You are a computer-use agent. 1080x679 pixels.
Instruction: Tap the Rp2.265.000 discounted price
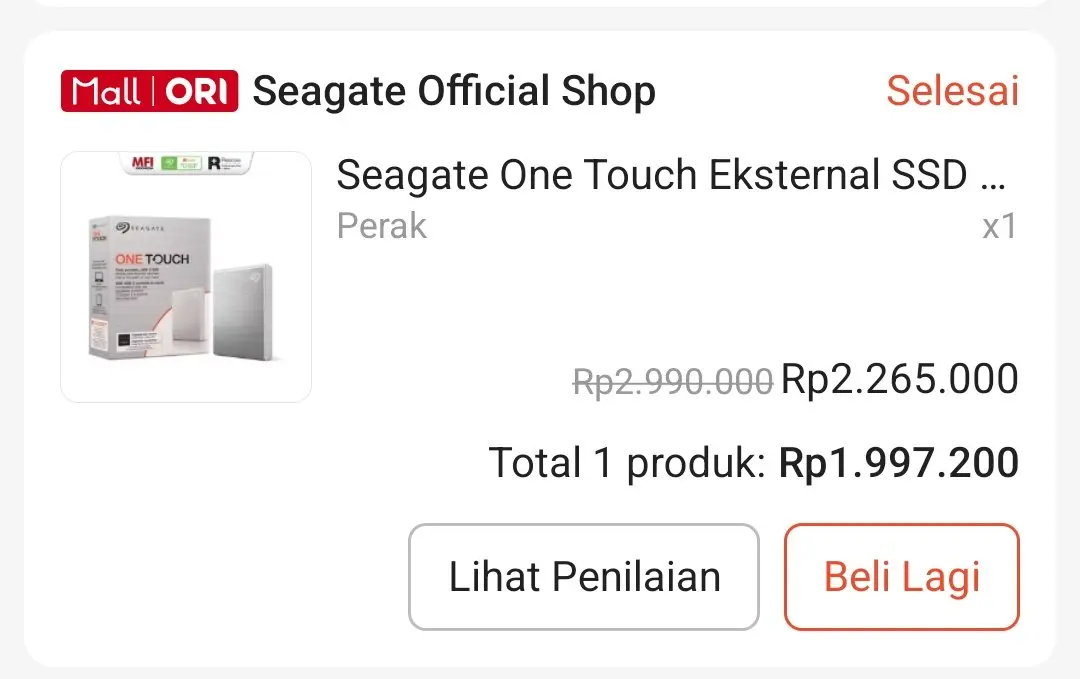899,380
